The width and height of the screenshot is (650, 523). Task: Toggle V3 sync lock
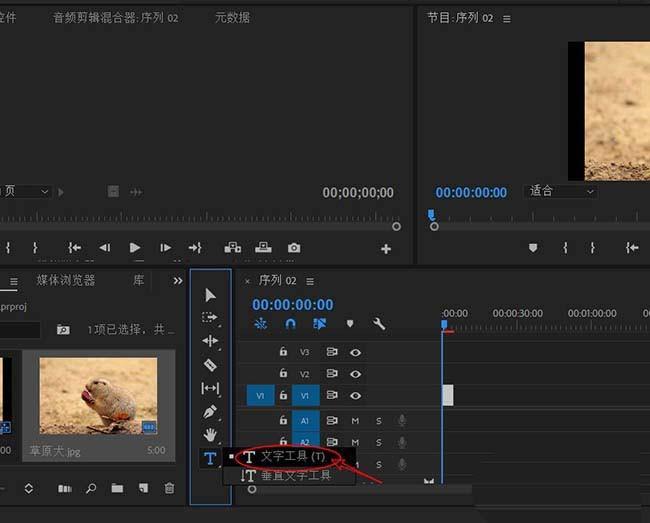pyautogui.click(x=332, y=352)
